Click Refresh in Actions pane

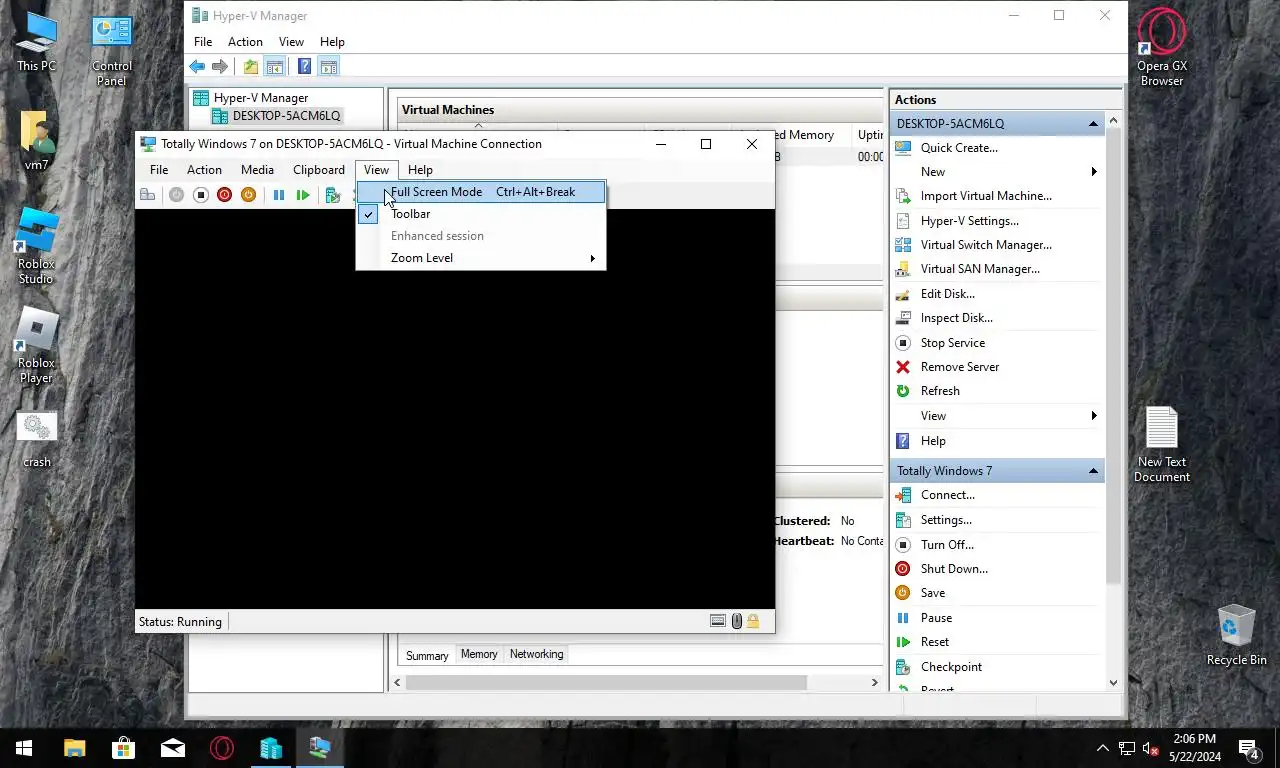(940, 391)
